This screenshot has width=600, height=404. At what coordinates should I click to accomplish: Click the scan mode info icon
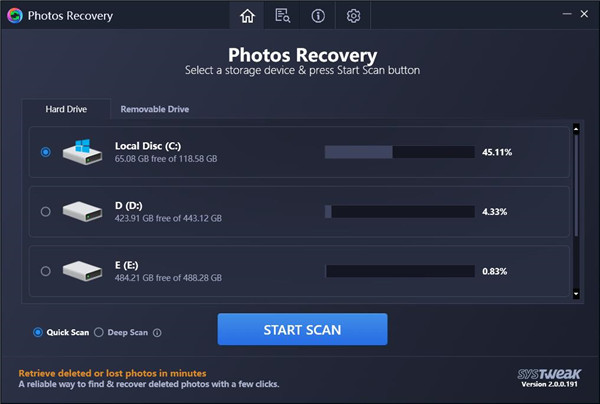(x=157, y=332)
